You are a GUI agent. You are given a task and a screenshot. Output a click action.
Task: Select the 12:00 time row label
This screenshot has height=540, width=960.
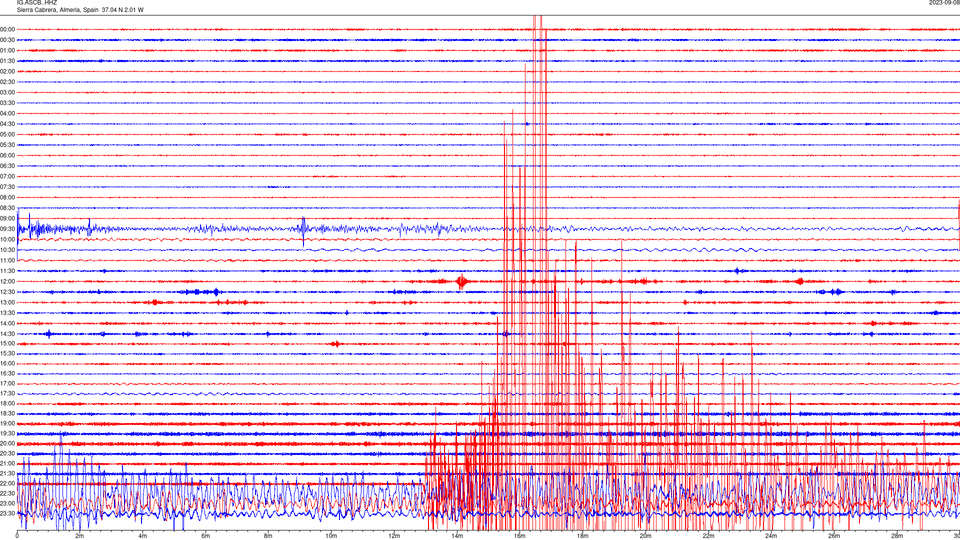(7, 282)
